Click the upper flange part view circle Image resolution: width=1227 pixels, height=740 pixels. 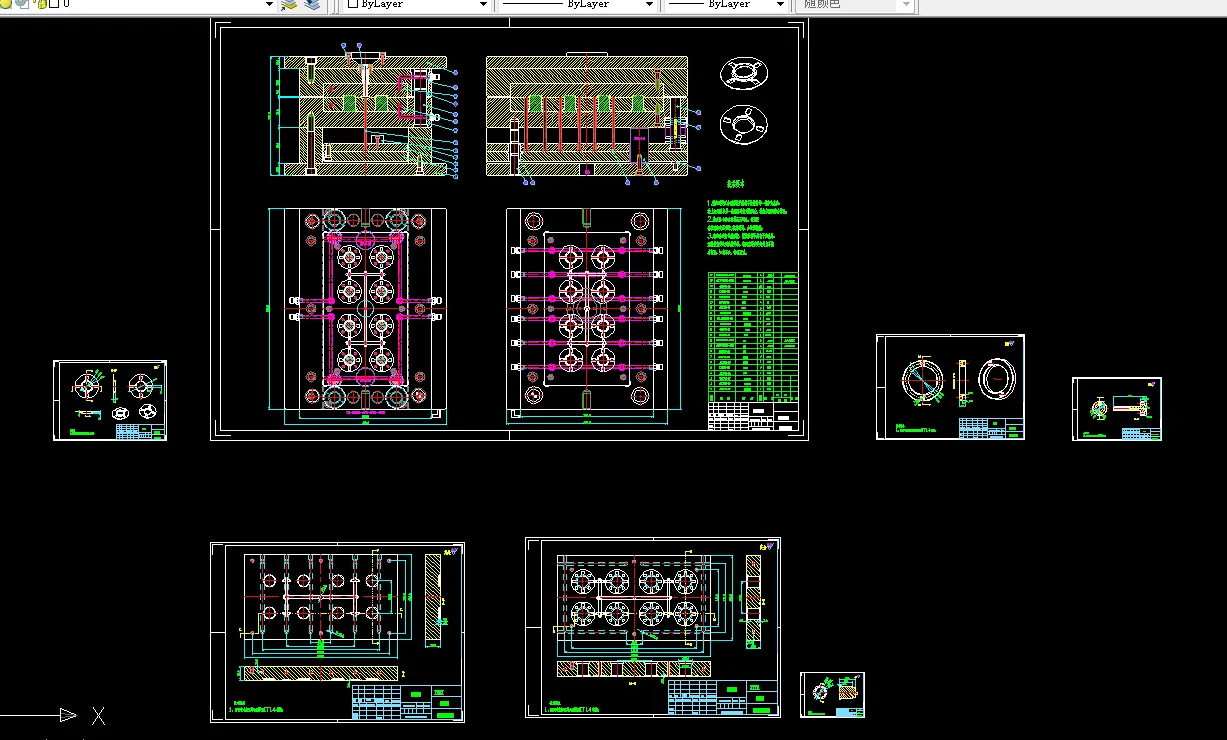[744, 73]
